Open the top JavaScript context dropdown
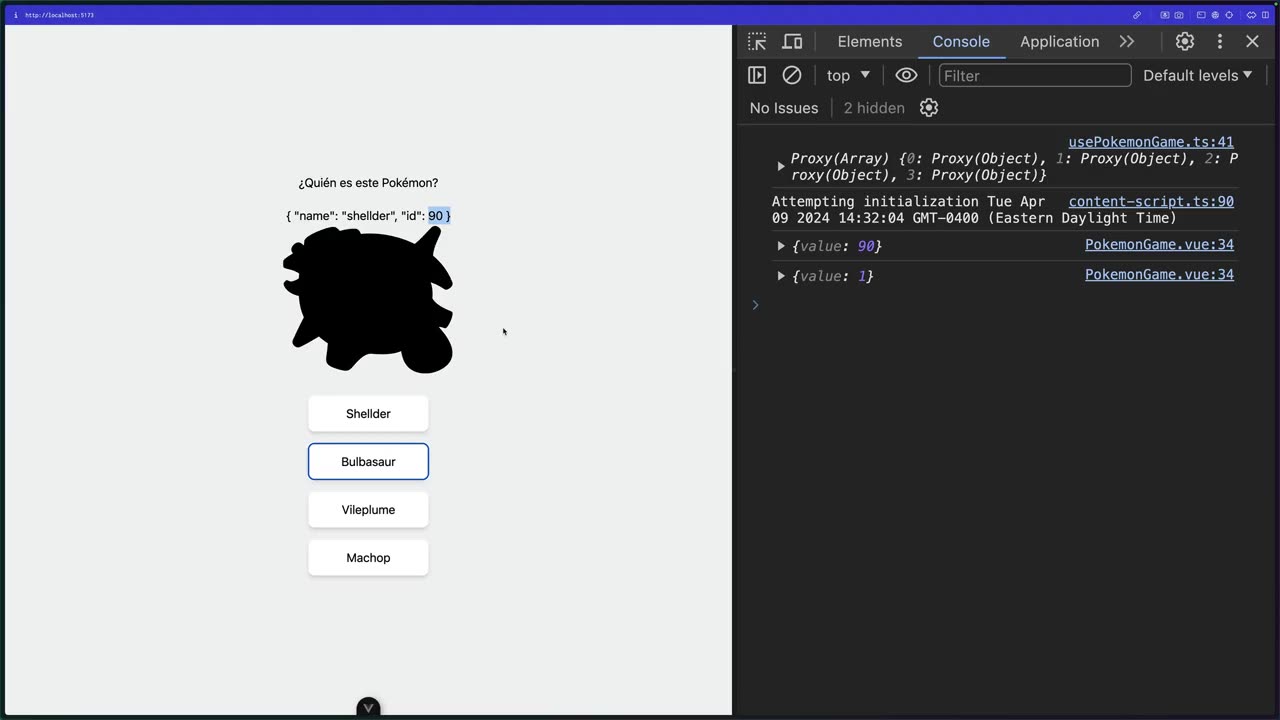The width and height of the screenshot is (1280, 720). pos(848,75)
